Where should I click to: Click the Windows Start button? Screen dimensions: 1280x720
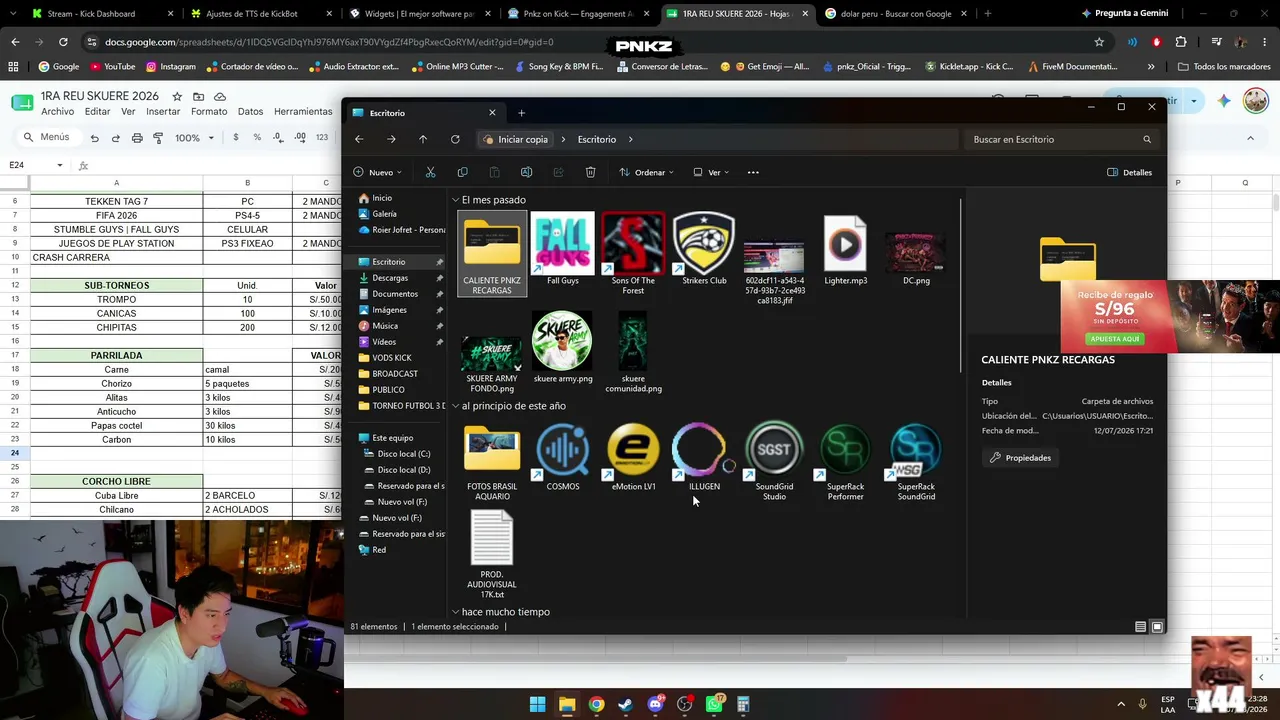point(537,704)
